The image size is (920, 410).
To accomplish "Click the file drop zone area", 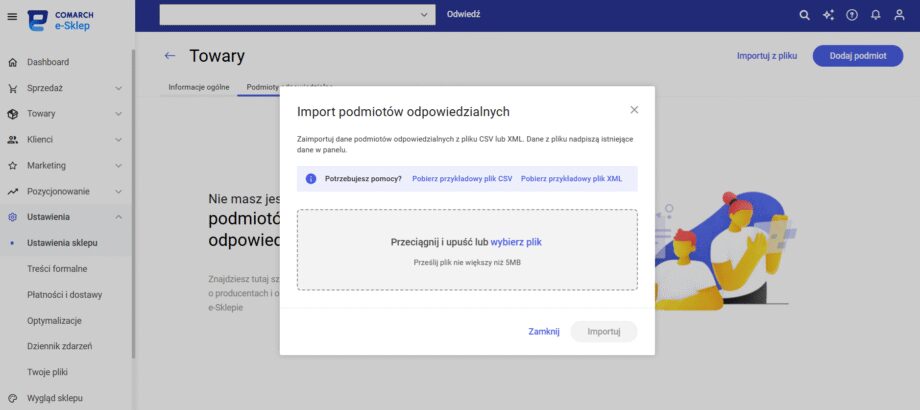I will 467,250.
